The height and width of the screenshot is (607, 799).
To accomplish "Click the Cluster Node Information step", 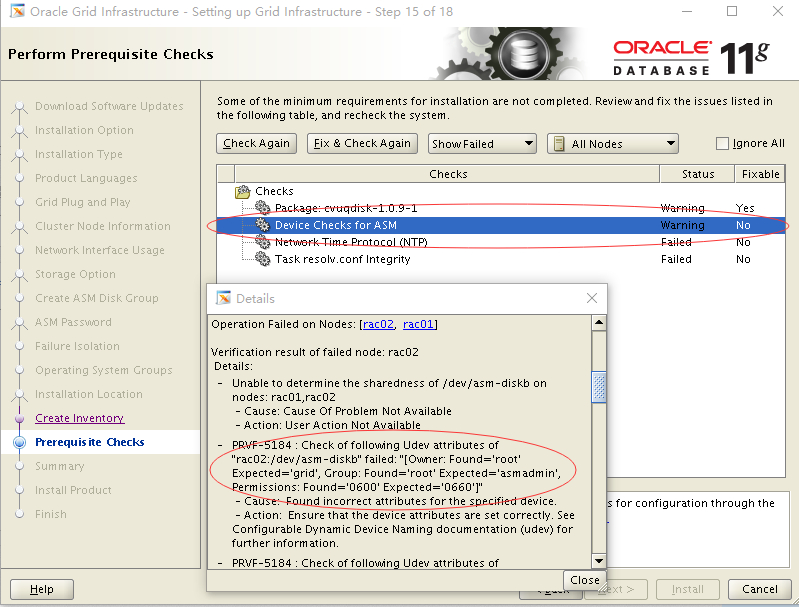I will (103, 226).
